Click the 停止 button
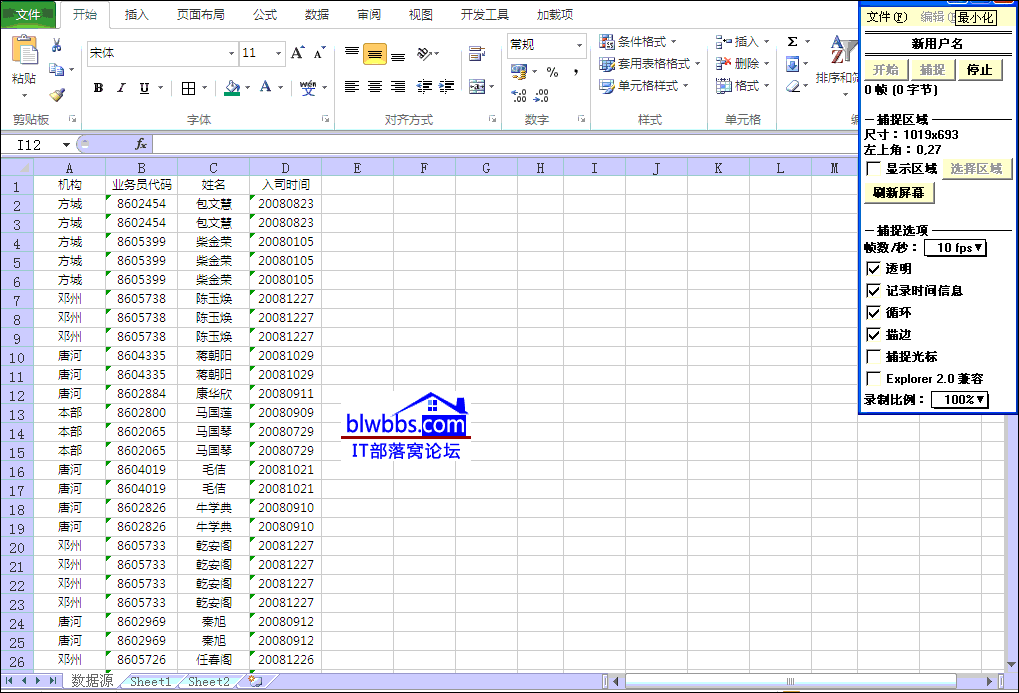The height and width of the screenshot is (693, 1019). pyautogui.click(x=979, y=70)
